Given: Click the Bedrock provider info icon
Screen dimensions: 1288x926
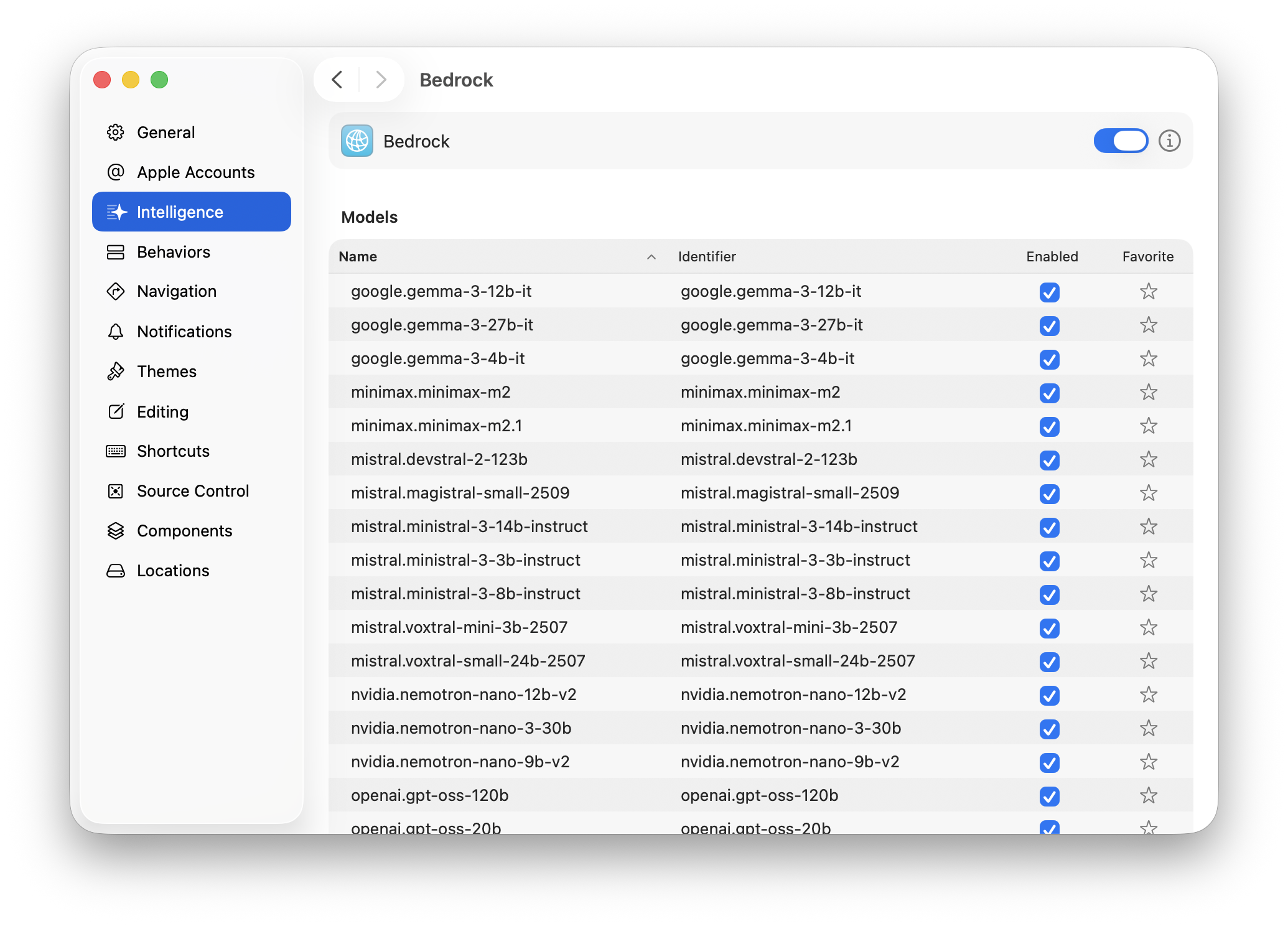Looking at the screenshot, I should point(1169,141).
